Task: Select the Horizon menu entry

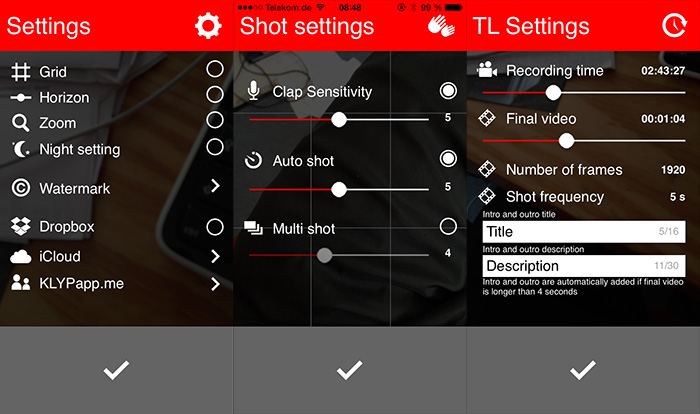Action: tap(64, 98)
